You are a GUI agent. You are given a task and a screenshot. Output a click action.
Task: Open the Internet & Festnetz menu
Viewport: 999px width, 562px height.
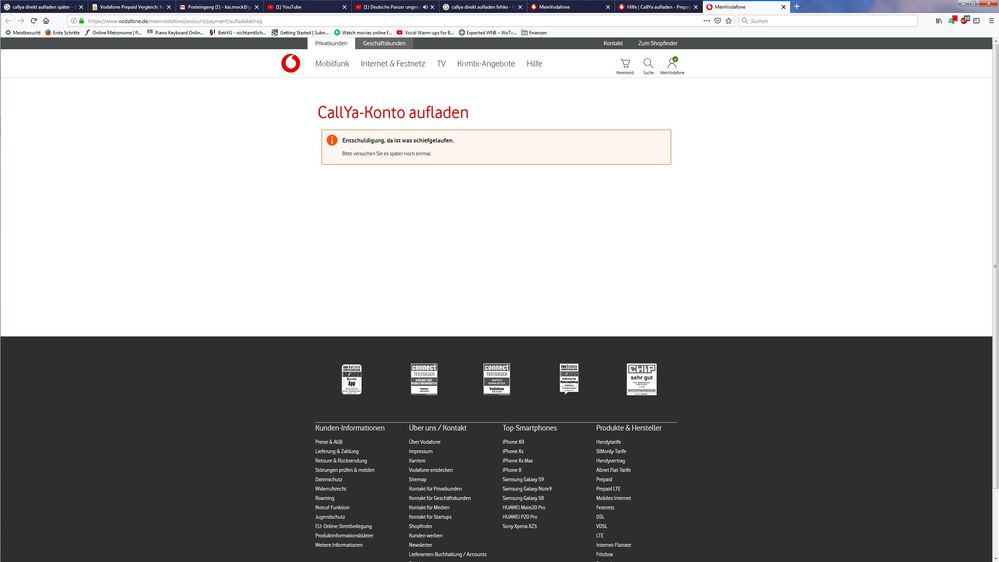(x=392, y=64)
